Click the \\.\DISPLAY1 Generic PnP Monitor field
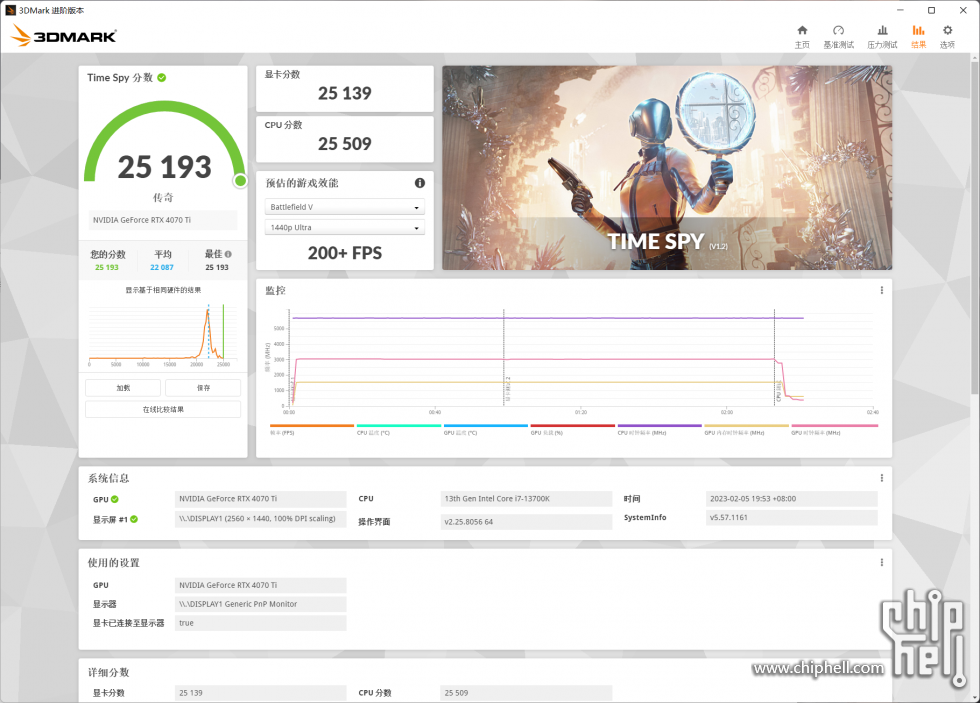 (261, 604)
